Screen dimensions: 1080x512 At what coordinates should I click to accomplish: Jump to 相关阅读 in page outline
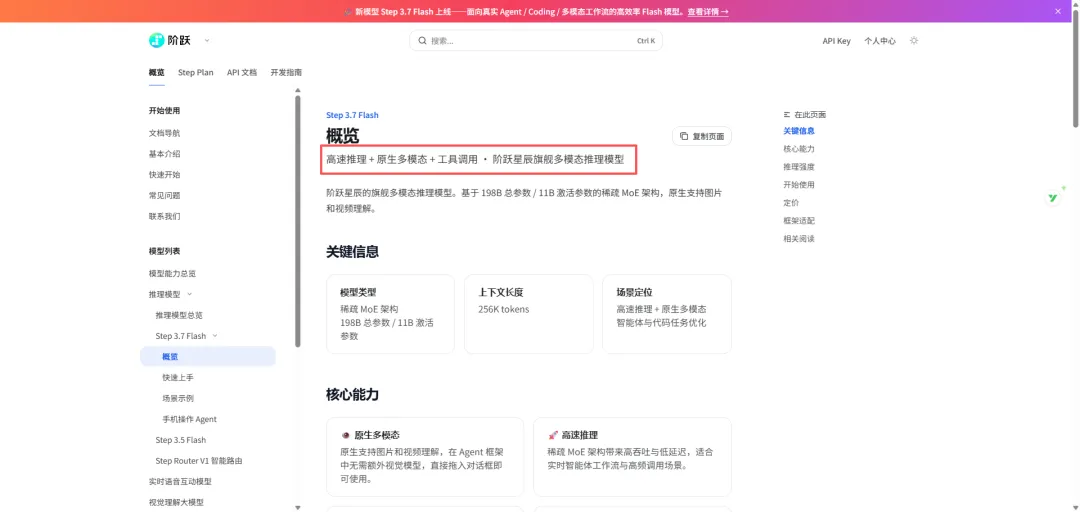tap(799, 238)
